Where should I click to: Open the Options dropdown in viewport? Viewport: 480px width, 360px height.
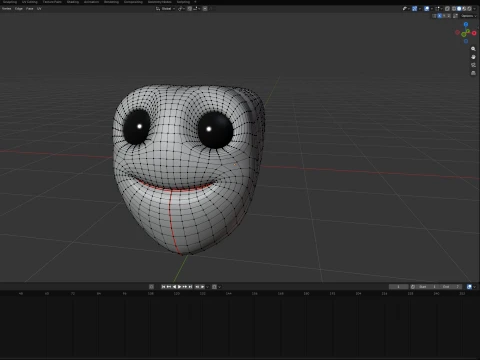469,16
